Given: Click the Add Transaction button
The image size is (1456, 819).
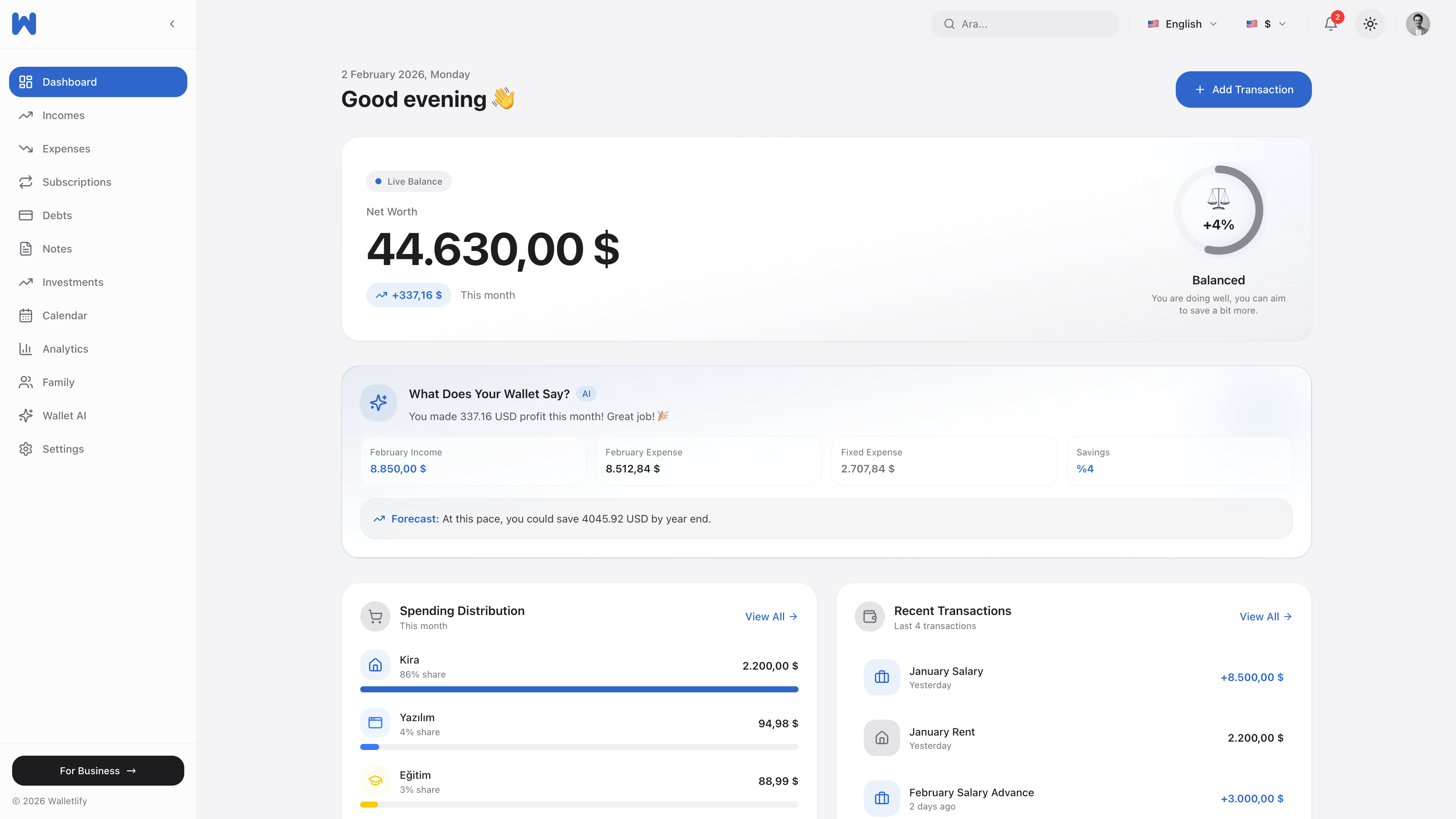Looking at the screenshot, I should (x=1243, y=89).
